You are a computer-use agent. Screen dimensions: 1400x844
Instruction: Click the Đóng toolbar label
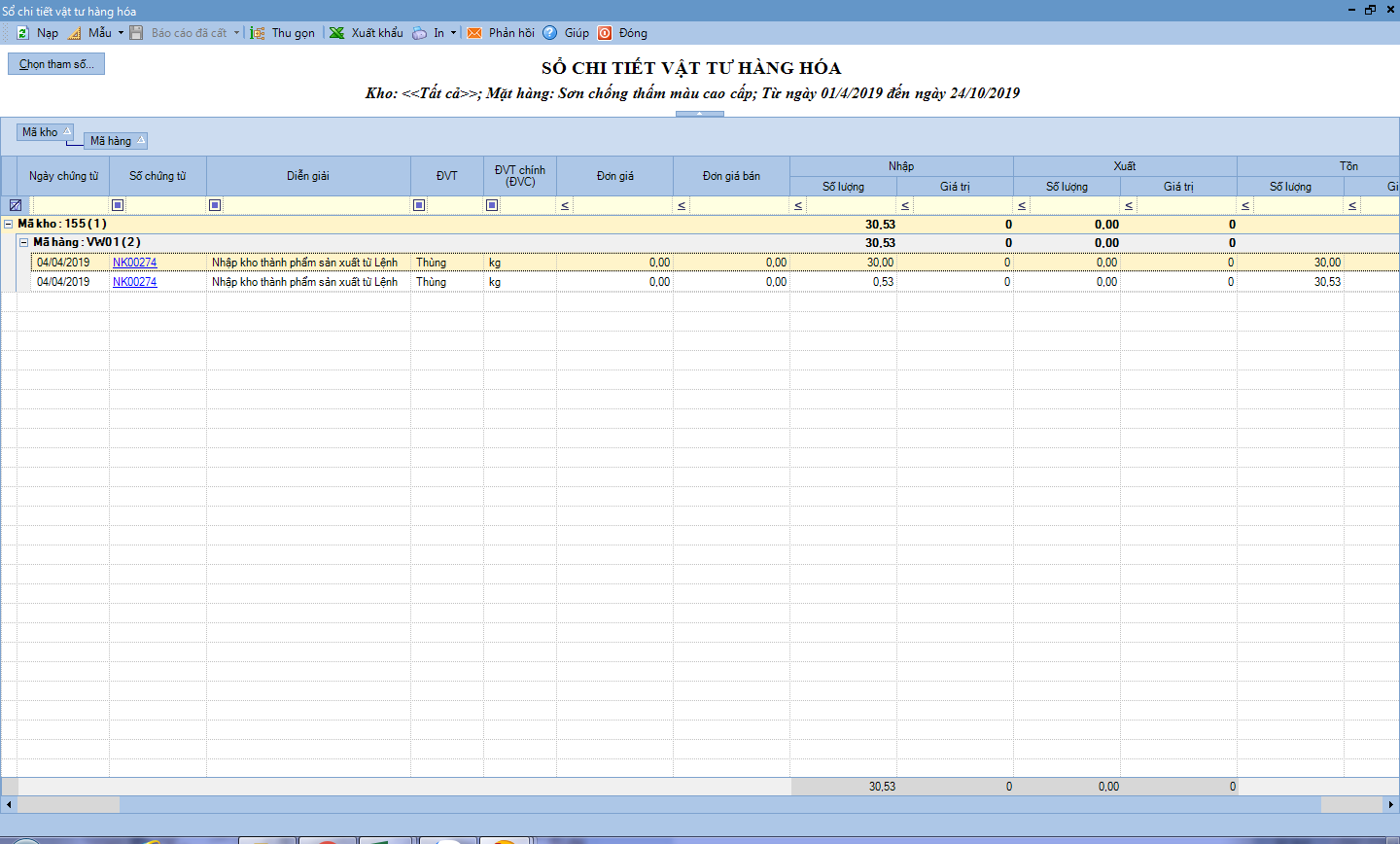[x=633, y=33]
